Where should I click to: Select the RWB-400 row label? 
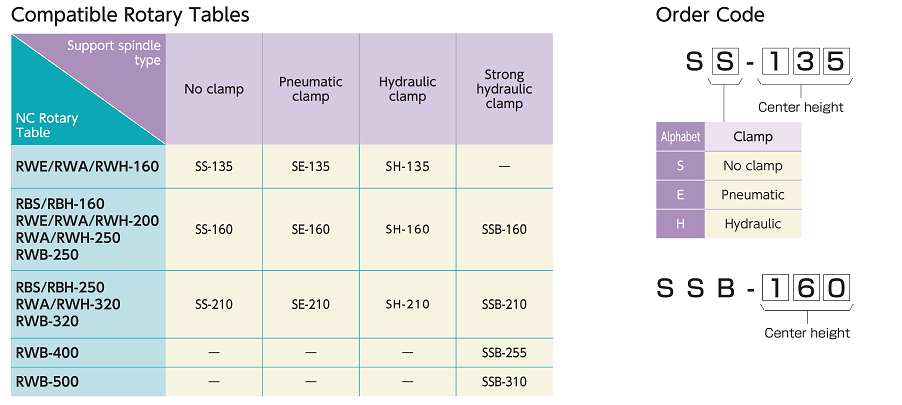click(47, 353)
